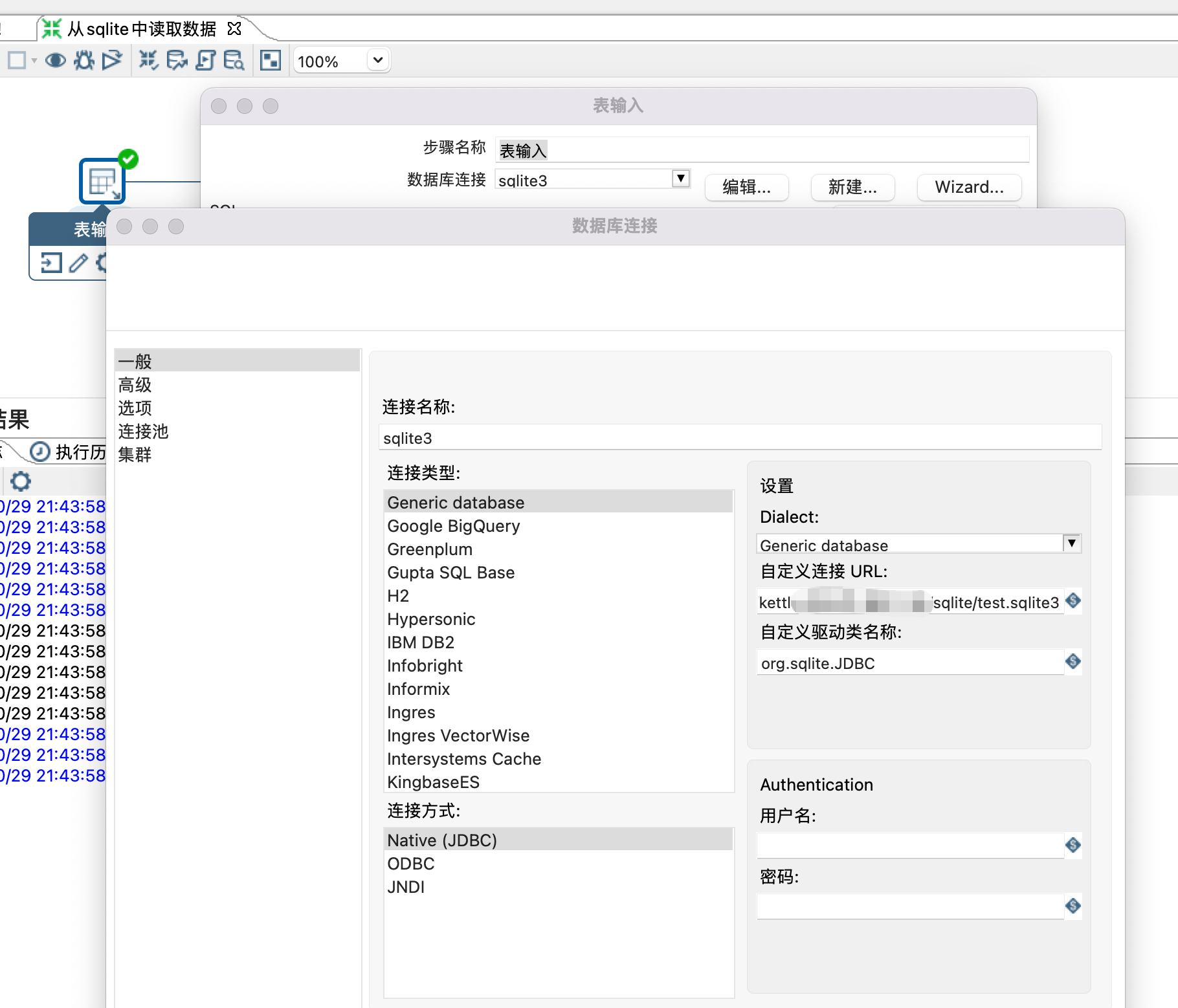Select the 高级 category in the sidebar
The width and height of the screenshot is (1178, 1008).
pyautogui.click(x=237, y=385)
